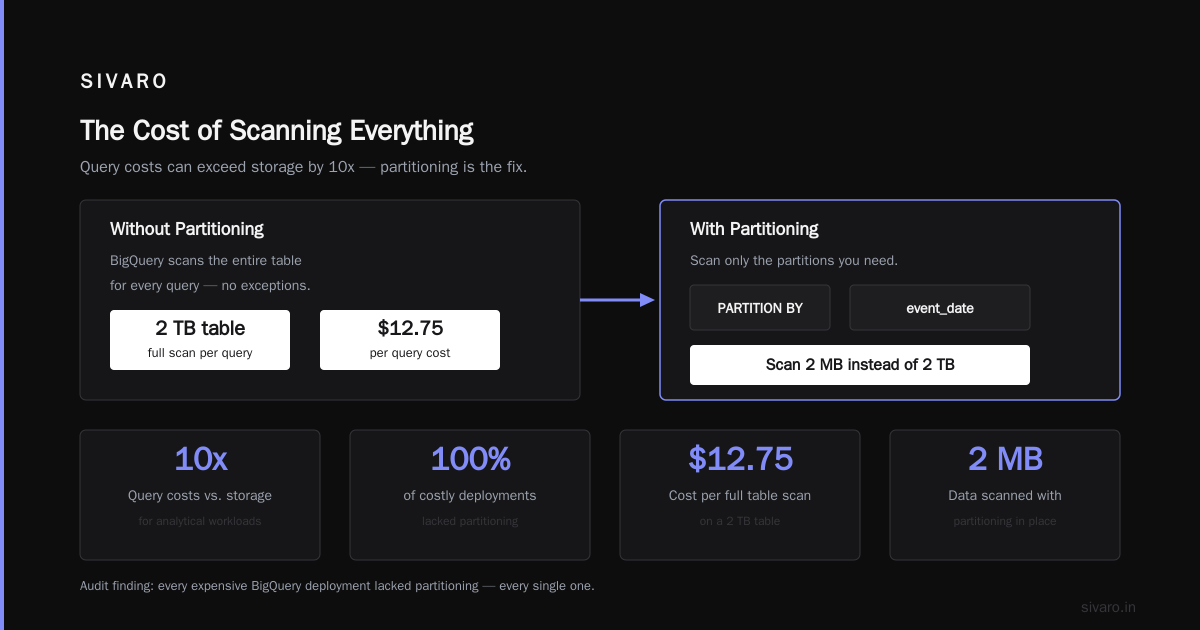The width and height of the screenshot is (1200, 630).
Task: Select the '2 TB table' white card
Action: 200,340
